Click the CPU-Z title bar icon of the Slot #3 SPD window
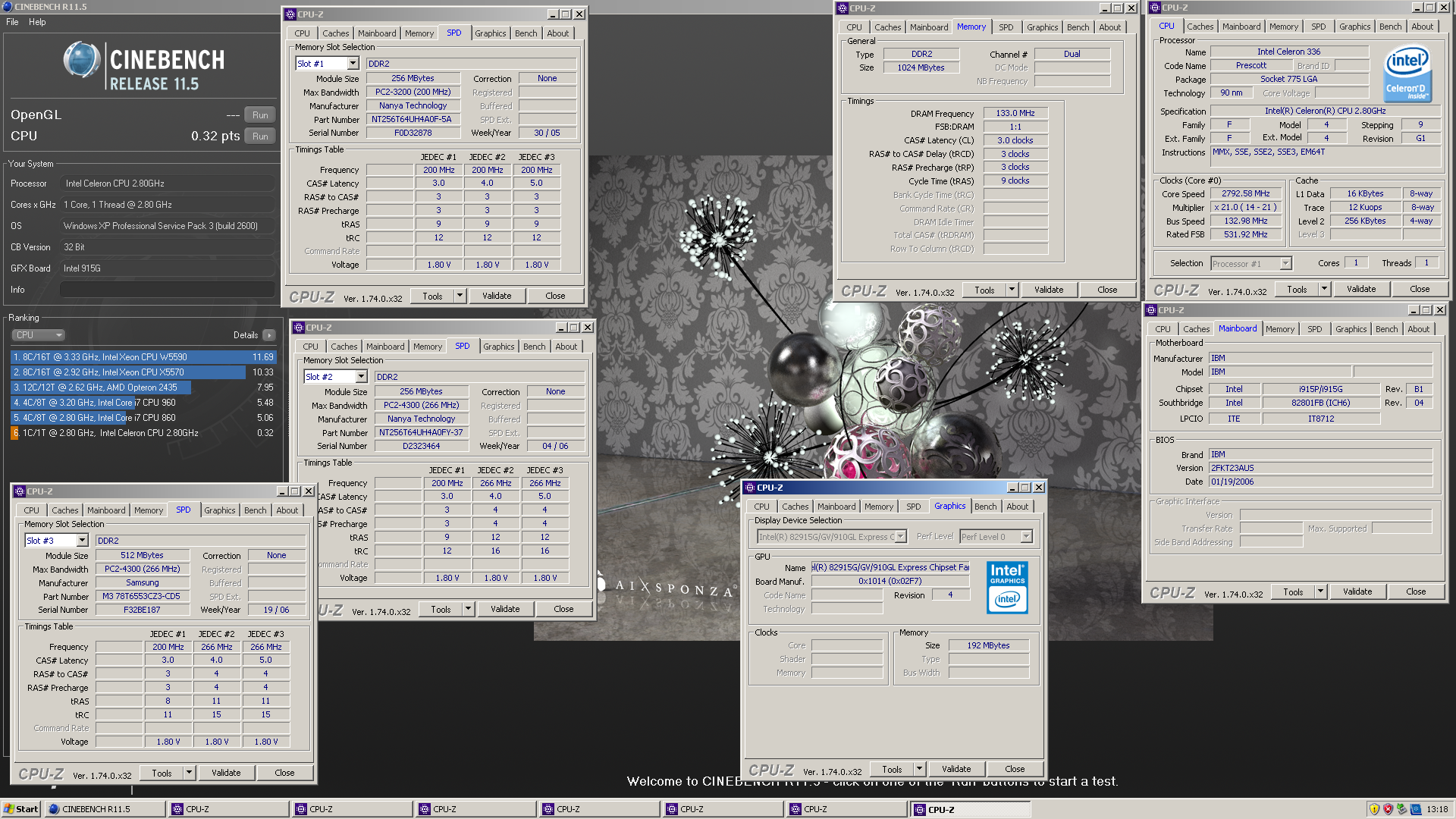Screen dimensions: 1456x819 pos(20,491)
